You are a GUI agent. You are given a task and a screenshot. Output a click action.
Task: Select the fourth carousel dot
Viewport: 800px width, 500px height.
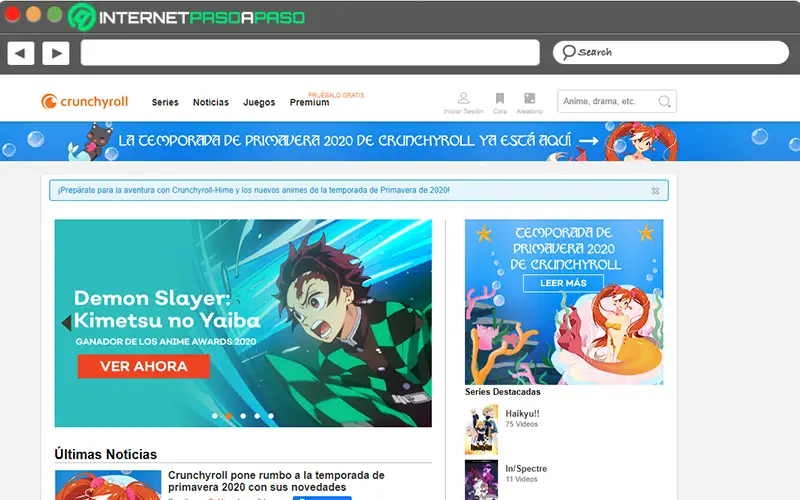257,416
